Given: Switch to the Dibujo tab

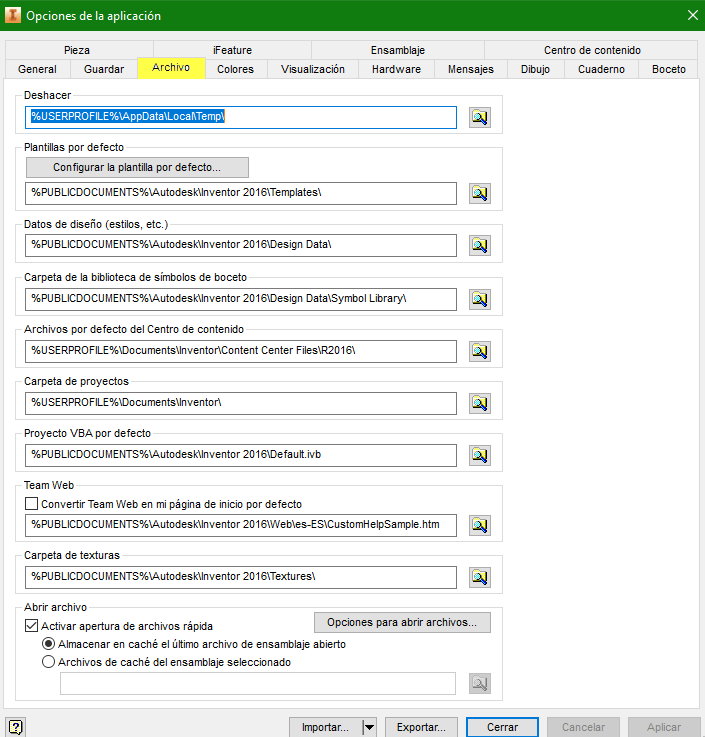Looking at the screenshot, I should (x=535, y=69).
